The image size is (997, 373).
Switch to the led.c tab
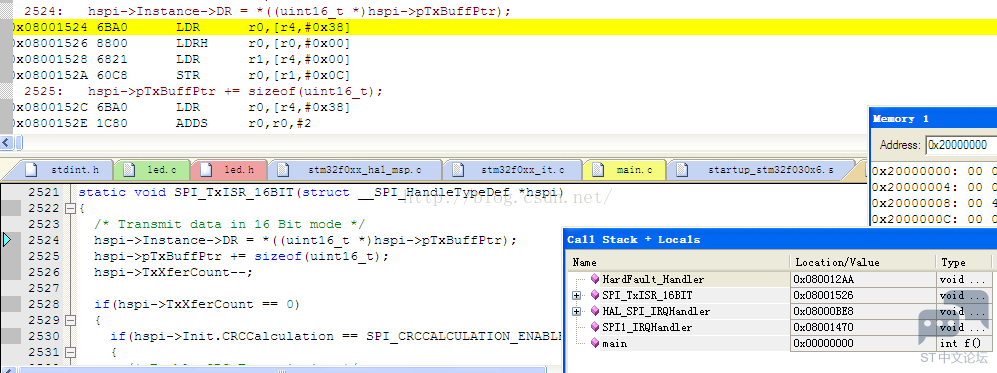(153, 170)
